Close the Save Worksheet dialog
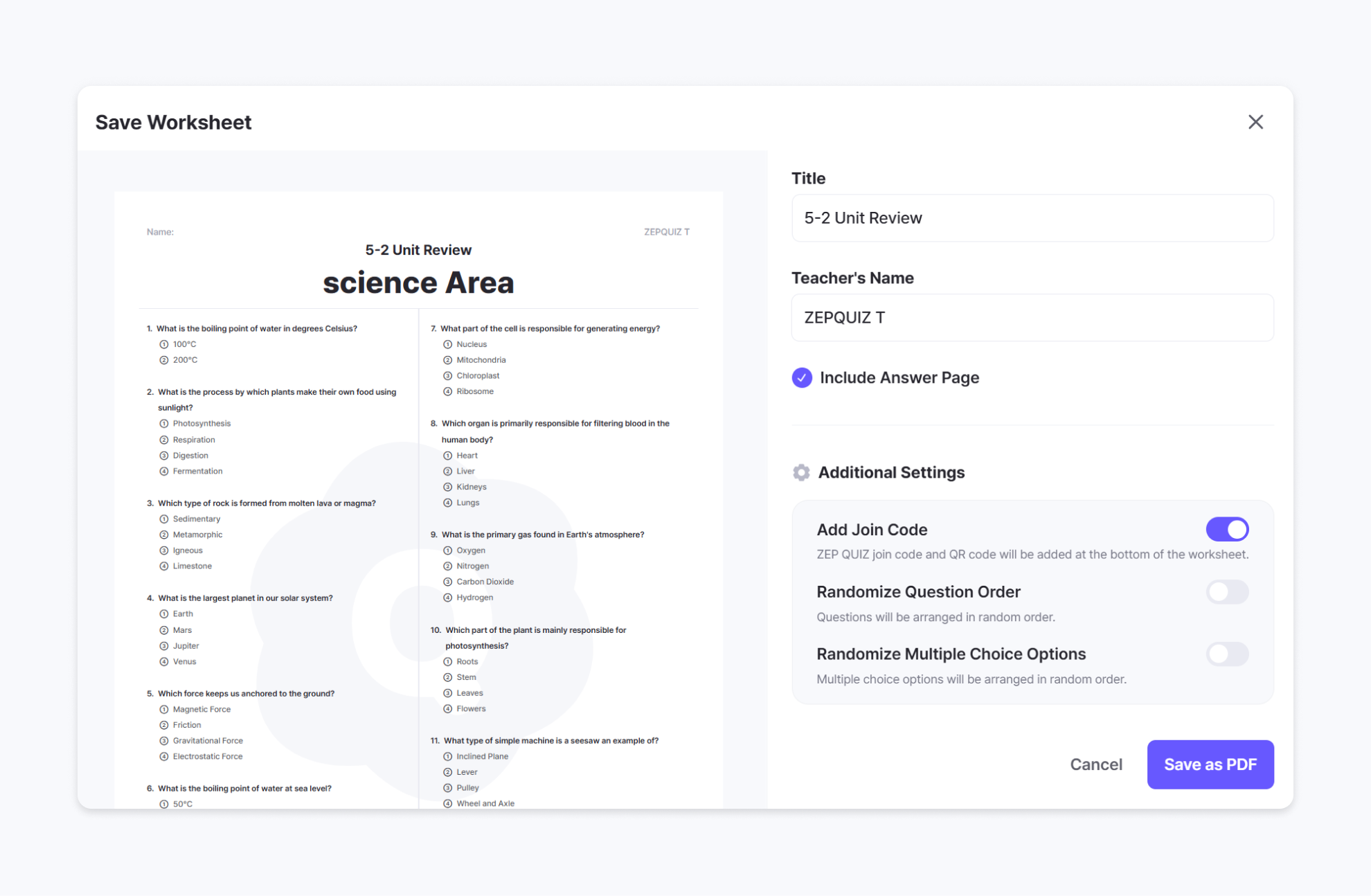The image size is (1371, 896). [1255, 122]
